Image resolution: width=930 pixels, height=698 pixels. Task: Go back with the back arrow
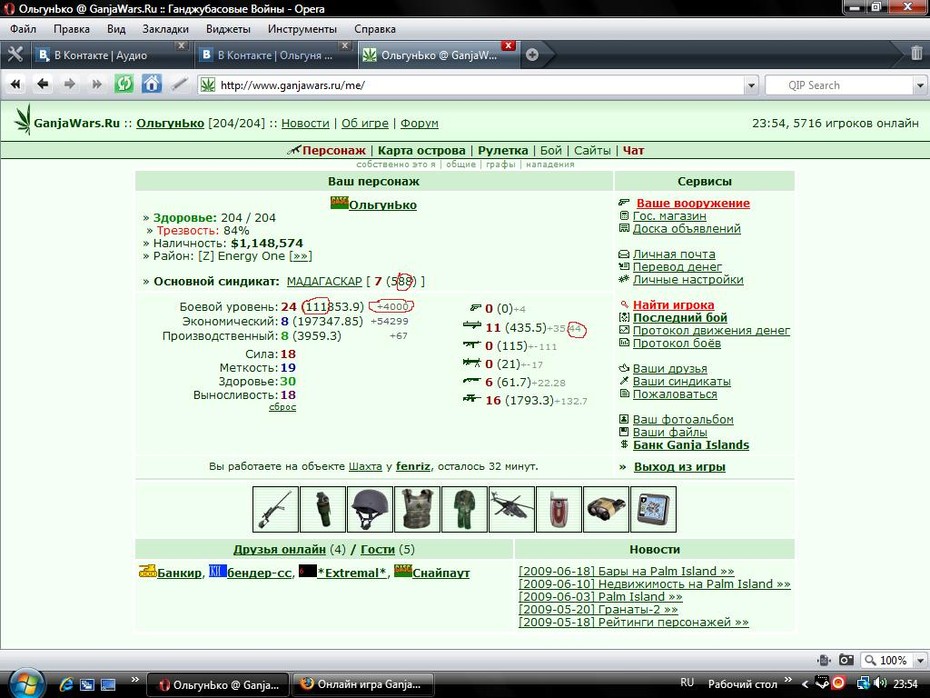(42, 84)
